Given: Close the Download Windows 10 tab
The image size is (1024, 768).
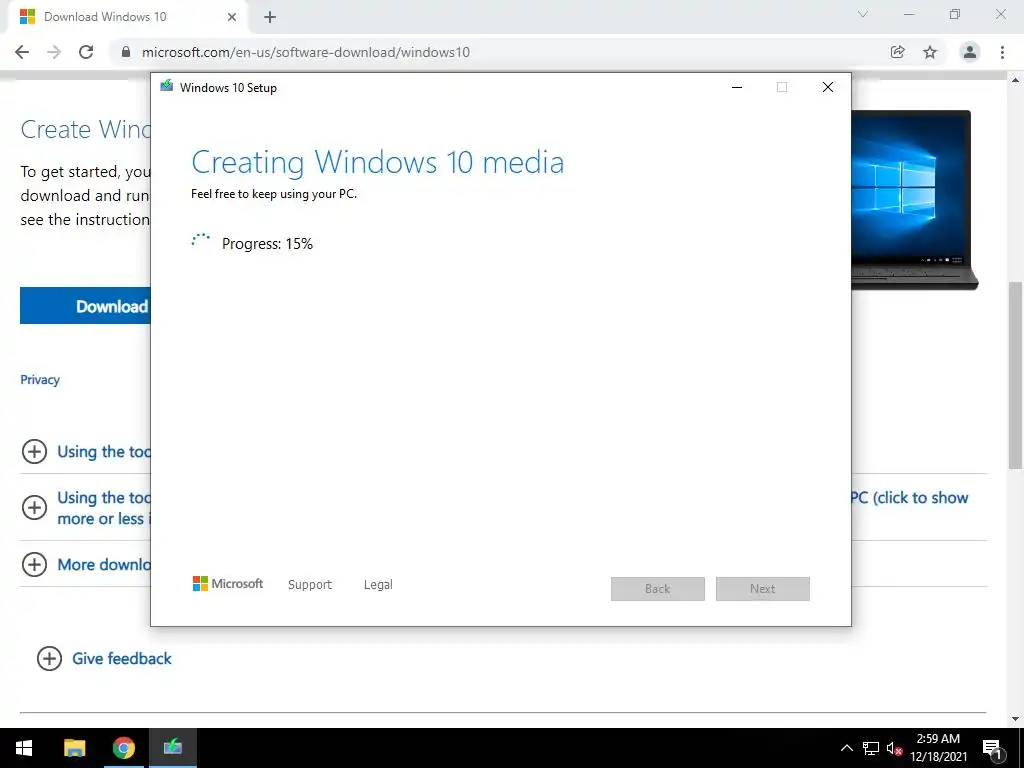Looking at the screenshot, I should tap(232, 17).
